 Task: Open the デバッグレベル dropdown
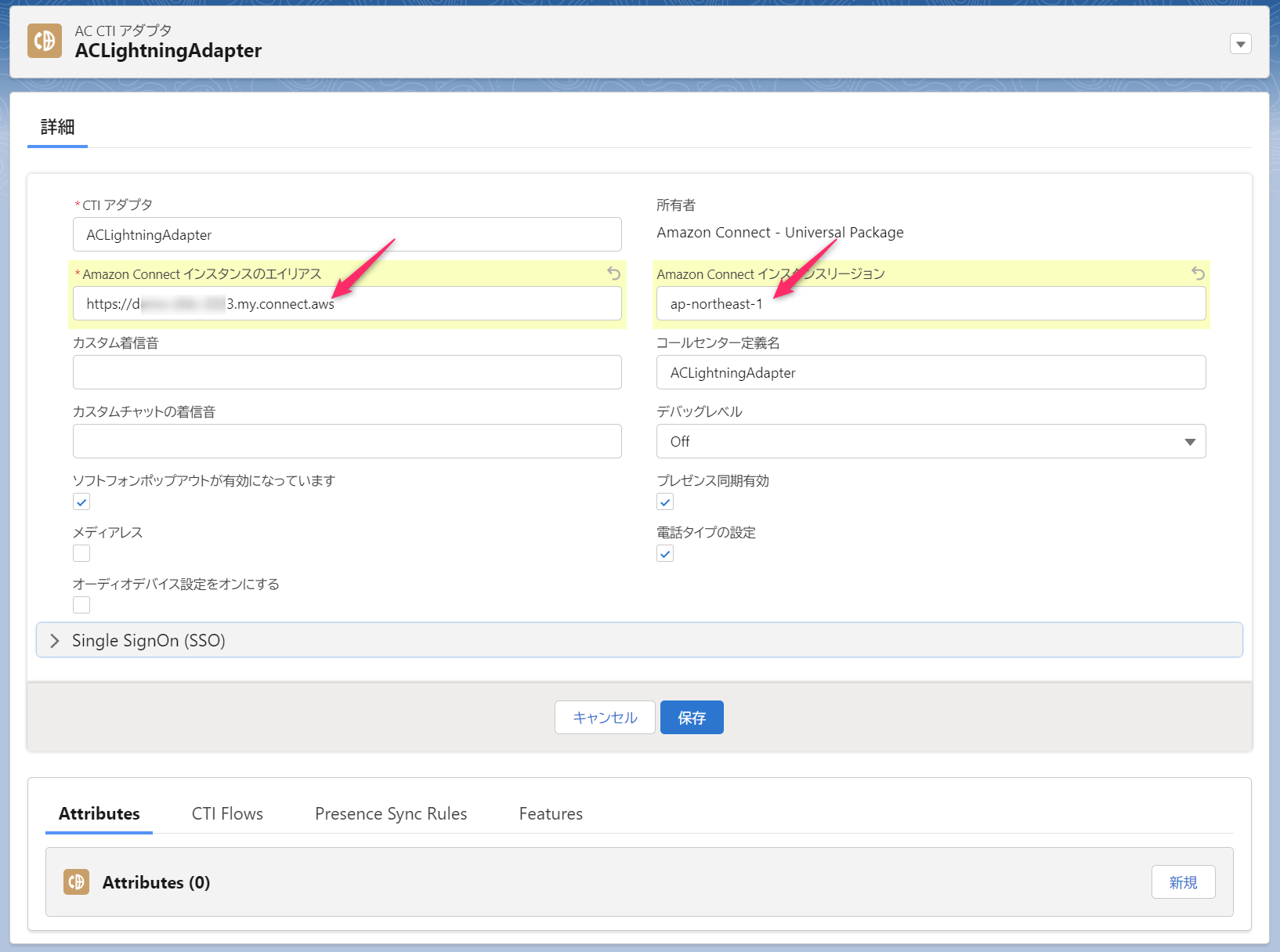click(931, 441)
